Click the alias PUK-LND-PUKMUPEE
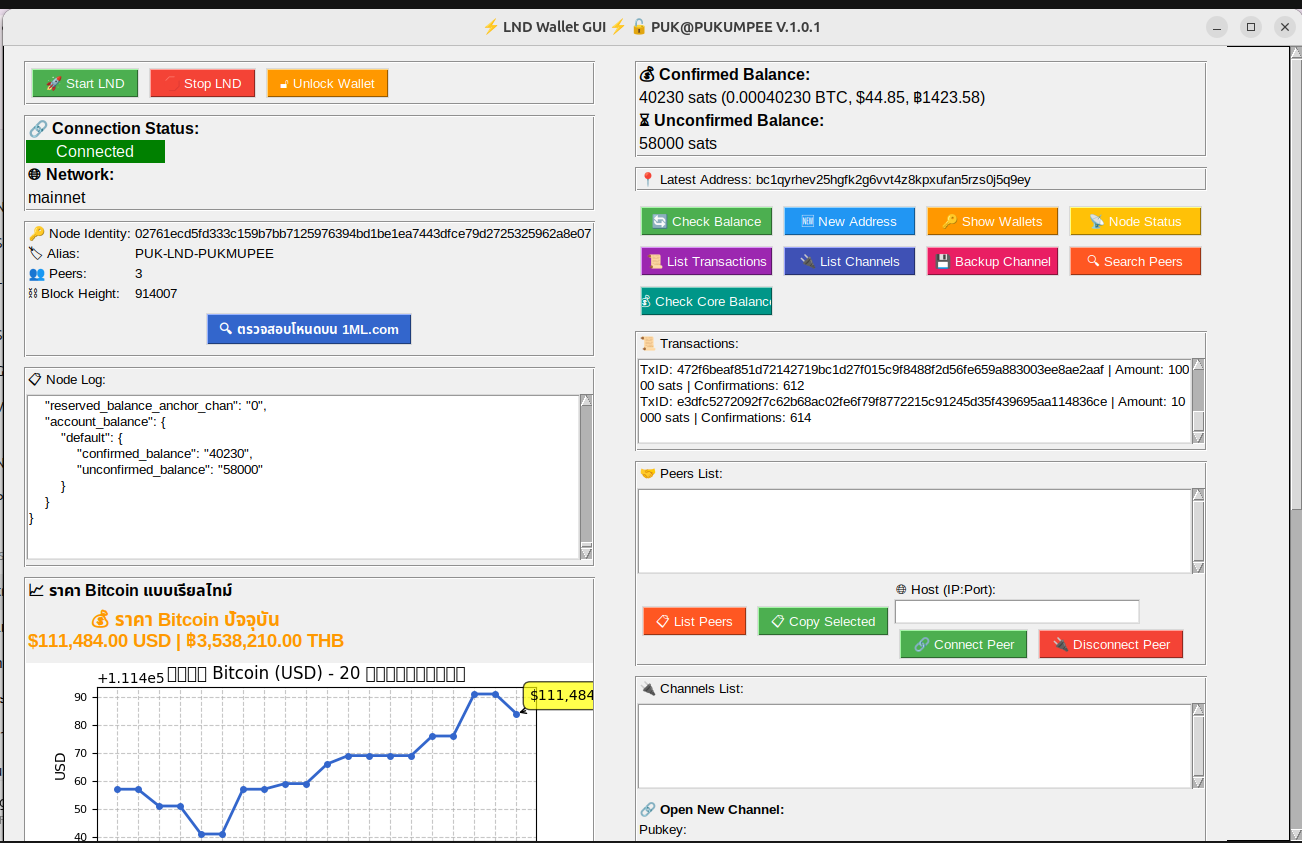 point(204,253)
